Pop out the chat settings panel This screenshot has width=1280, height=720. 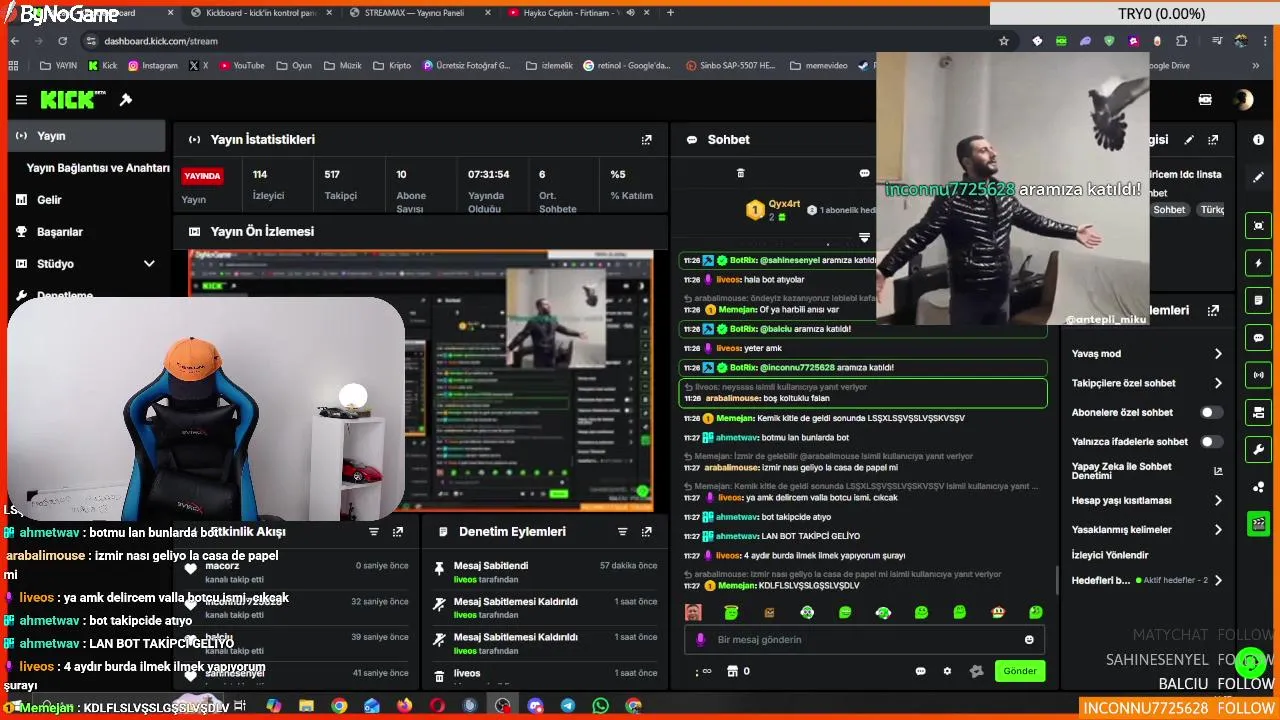1213,311
